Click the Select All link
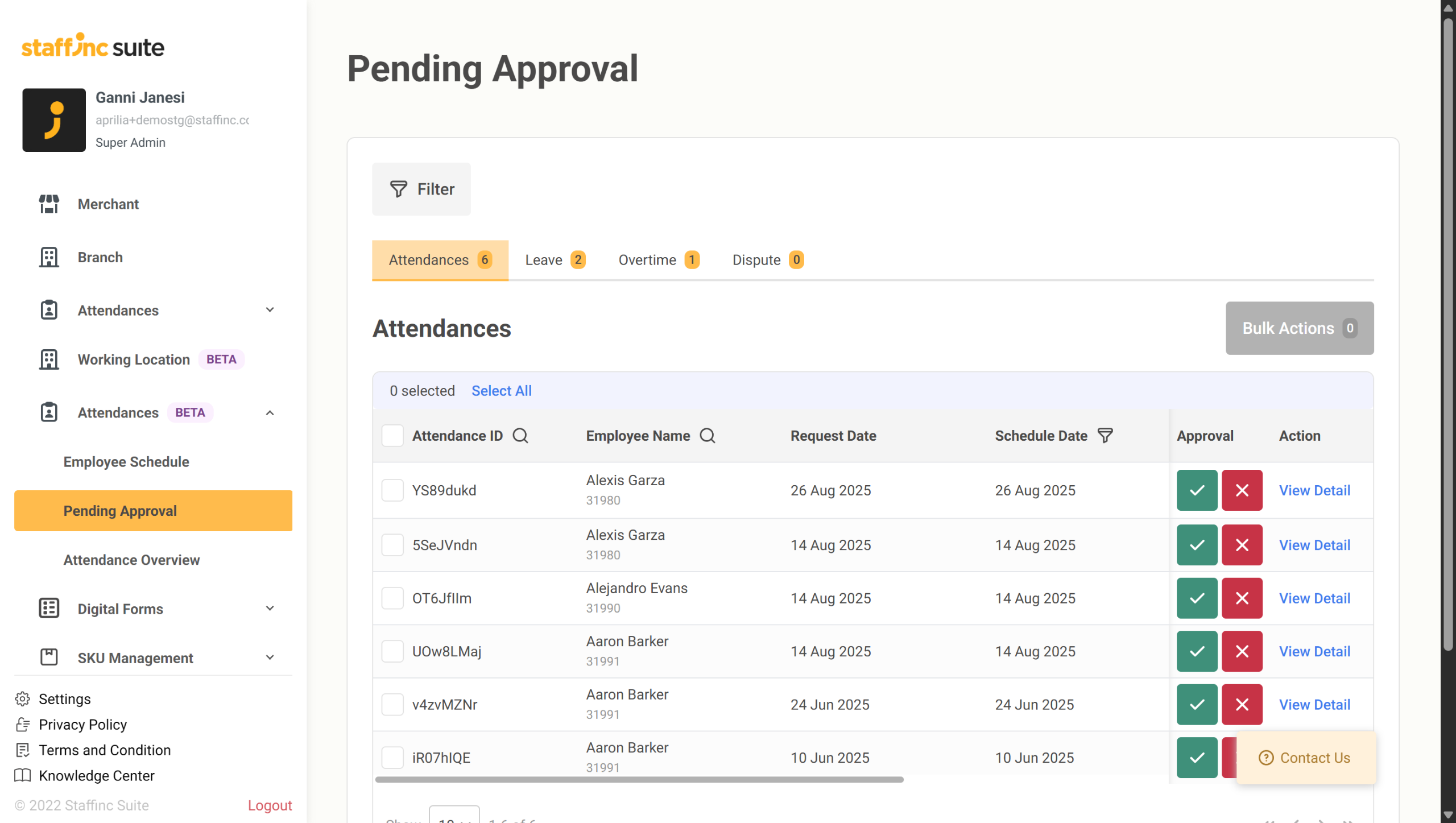The height and width of the screenshot is (823, 1456). tap(501, 391)
